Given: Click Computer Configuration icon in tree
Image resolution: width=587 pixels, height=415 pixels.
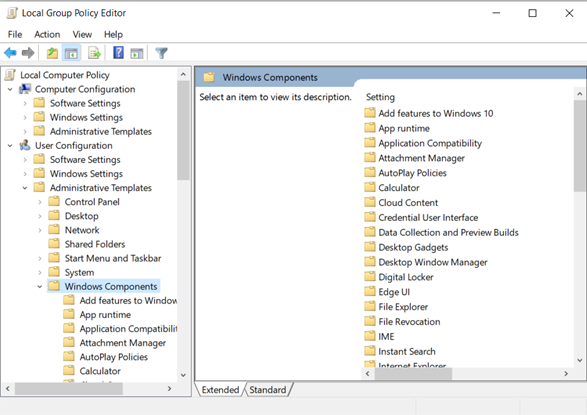Looking at the screenshot, I should (25, 89).
